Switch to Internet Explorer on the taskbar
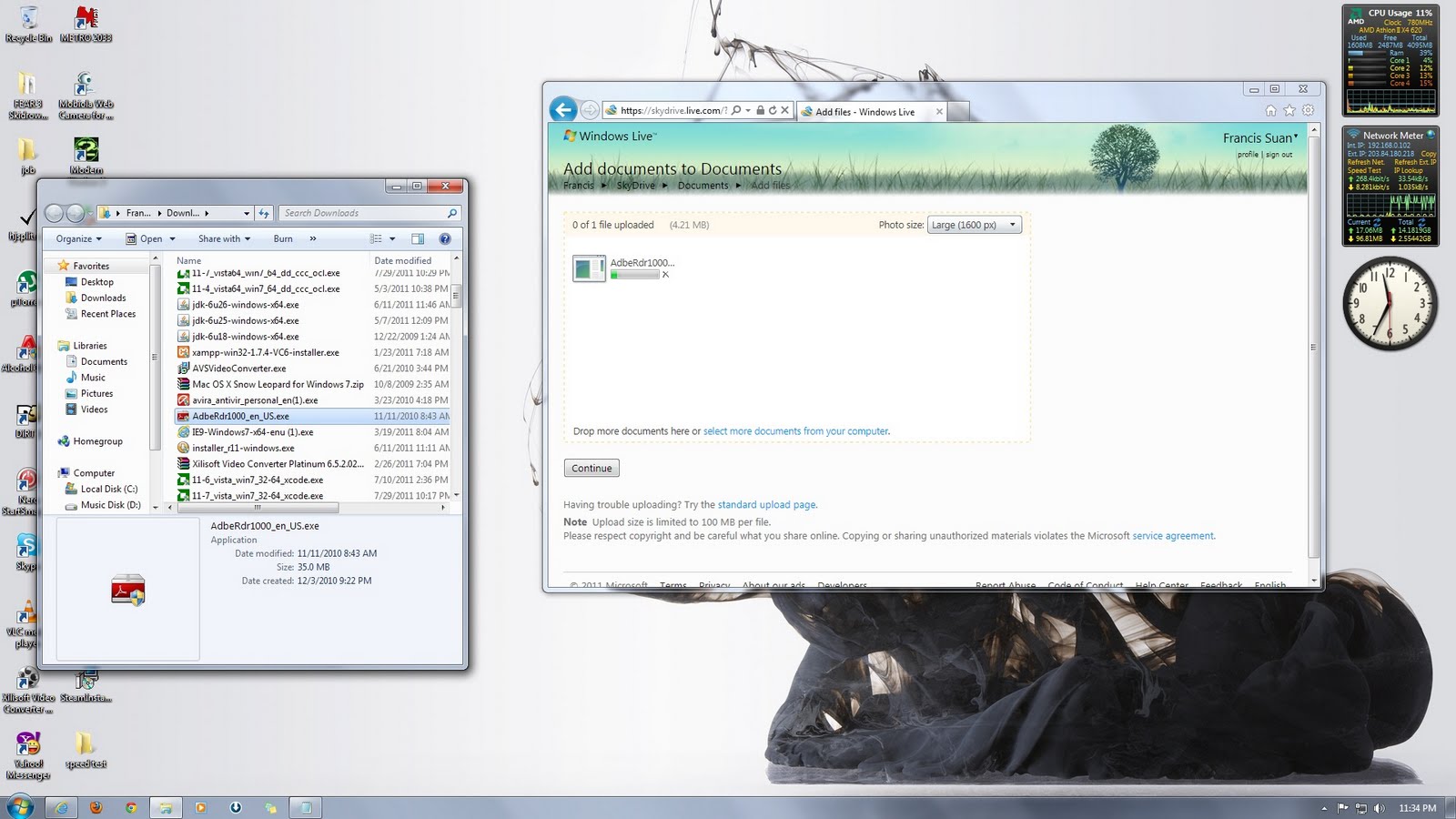 (x=61, y=807)
